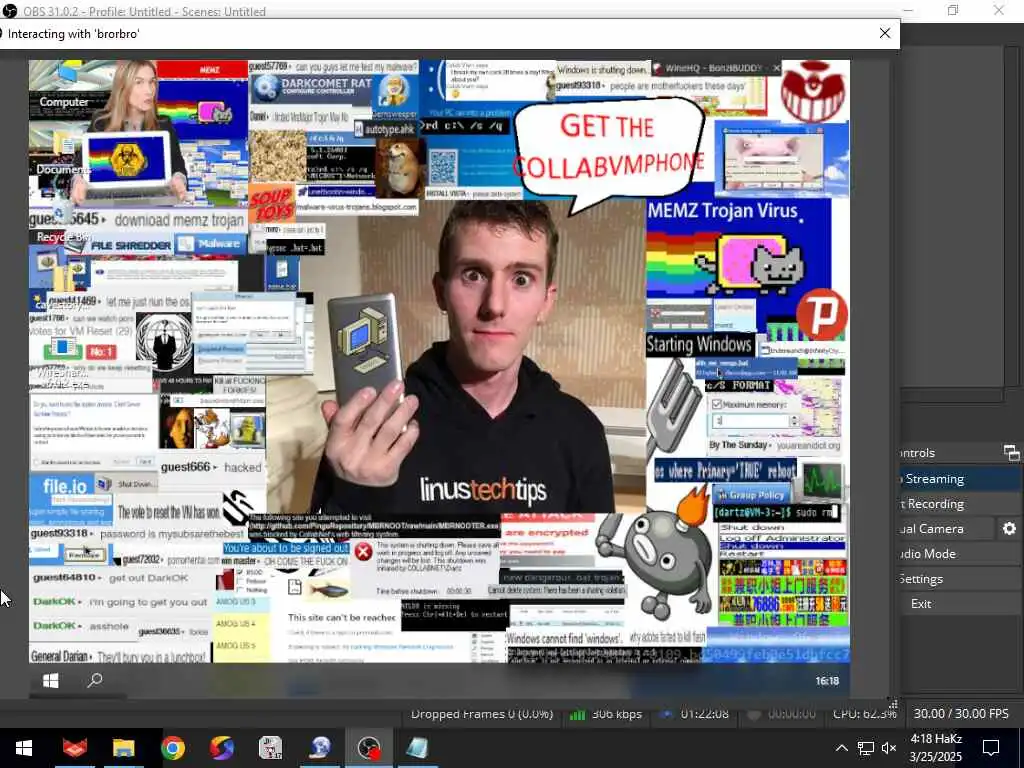Click the Exit button in OBS Controls
1024x768 pixels.
pos(960,603)
